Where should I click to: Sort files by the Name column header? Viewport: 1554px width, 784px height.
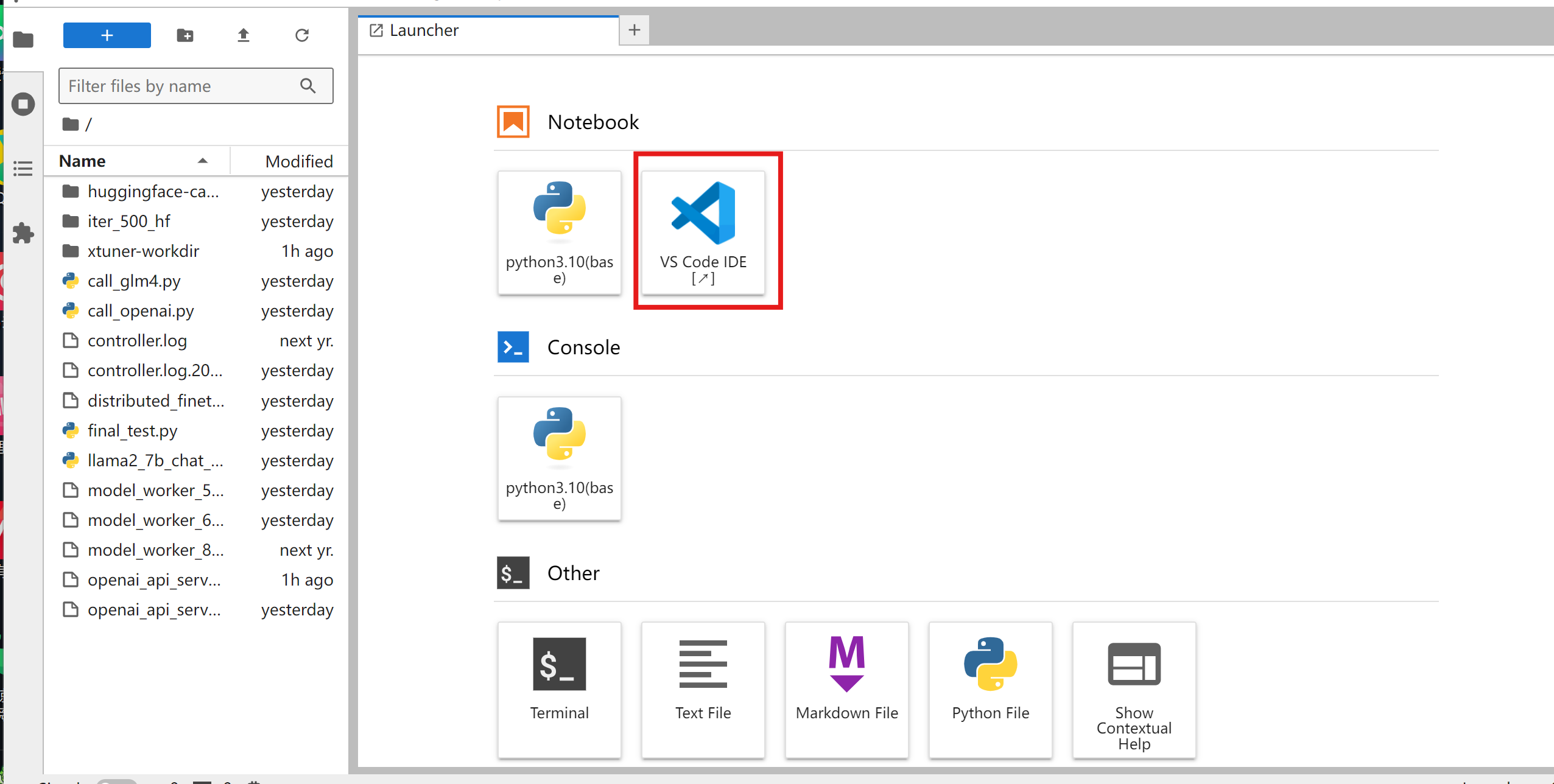[x=137, y=161]
